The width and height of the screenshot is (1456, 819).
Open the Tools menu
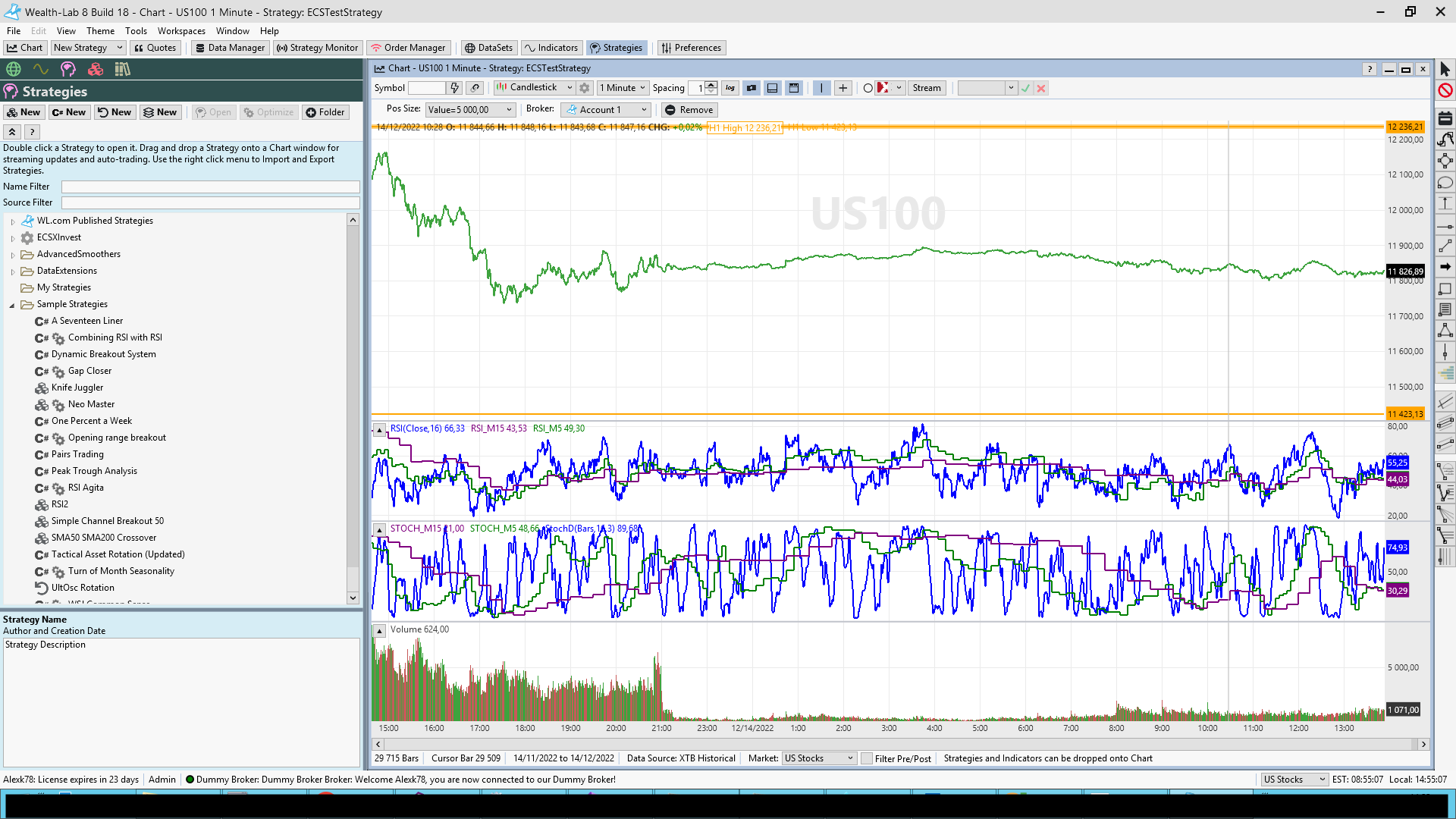tap(136, 31)
